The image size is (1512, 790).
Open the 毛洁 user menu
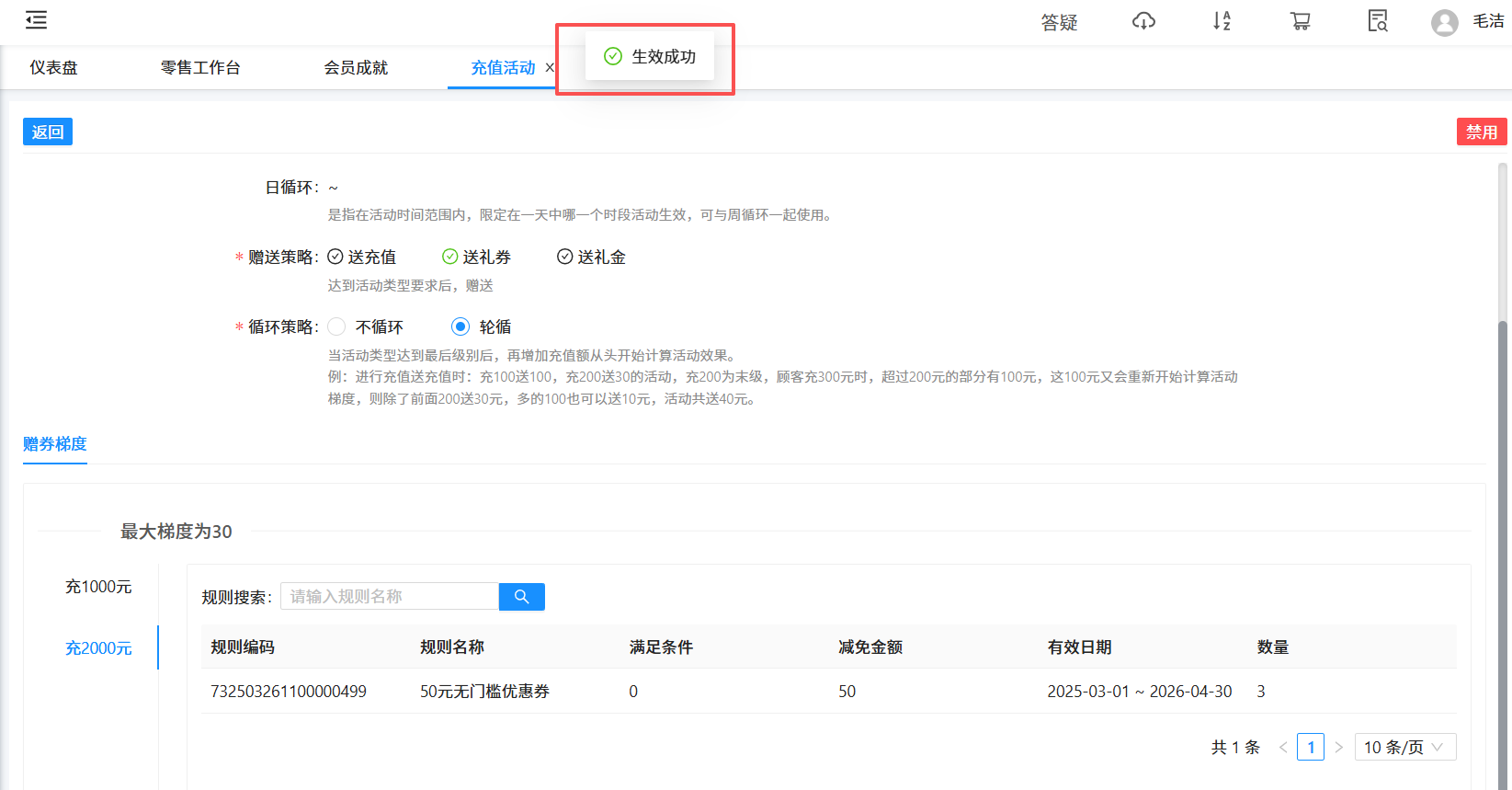click(x=1488, y=21)
